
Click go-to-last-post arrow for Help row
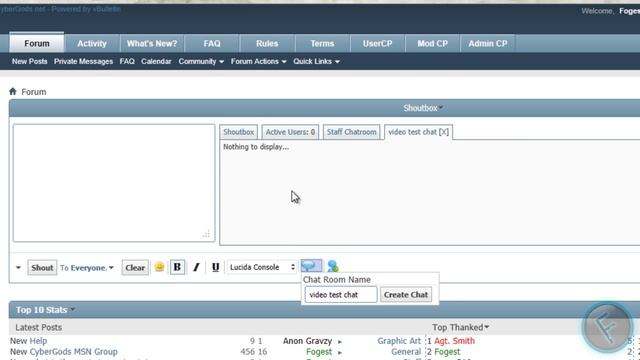click(340, 342)
